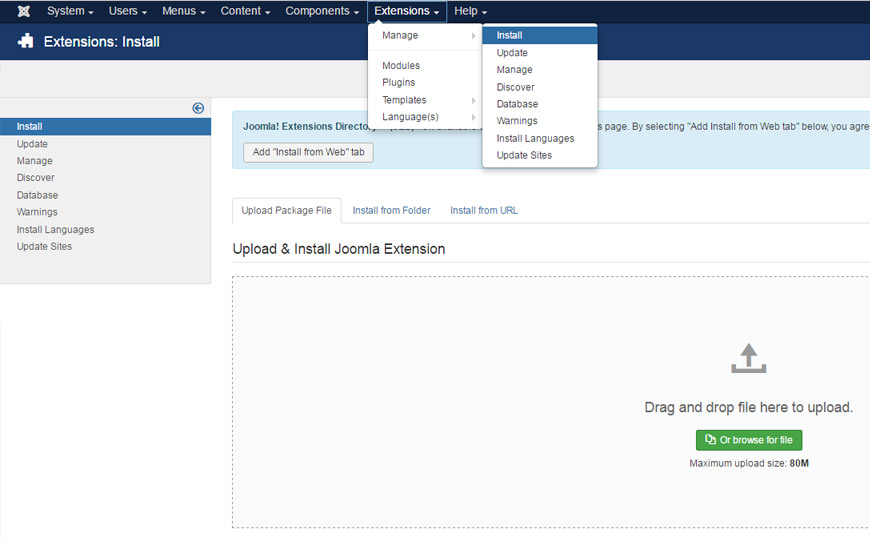The height and width of the screenshot is (540, 870).
Task: Collapse the sidebar with the arrow icon
Action: click(x=198, y=108)
